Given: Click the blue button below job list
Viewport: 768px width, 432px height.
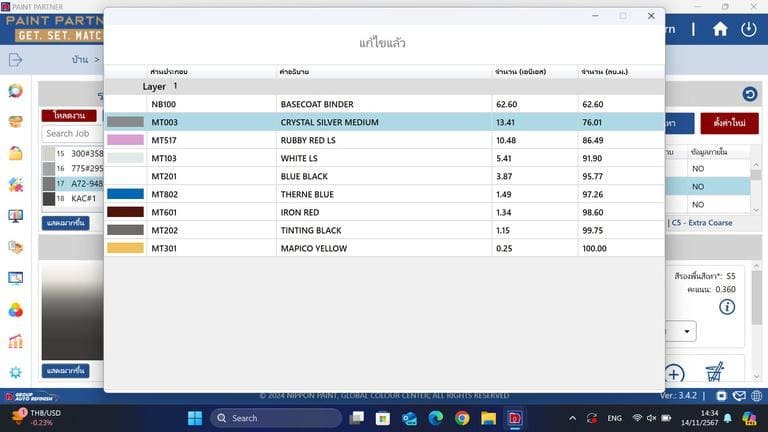Looking at the screenshot, I should (x=66, y=222).
